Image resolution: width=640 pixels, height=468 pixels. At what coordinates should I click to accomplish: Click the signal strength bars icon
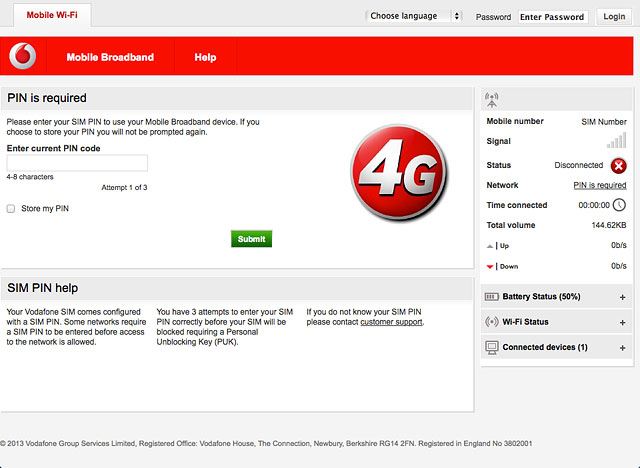tap(616, 140)
